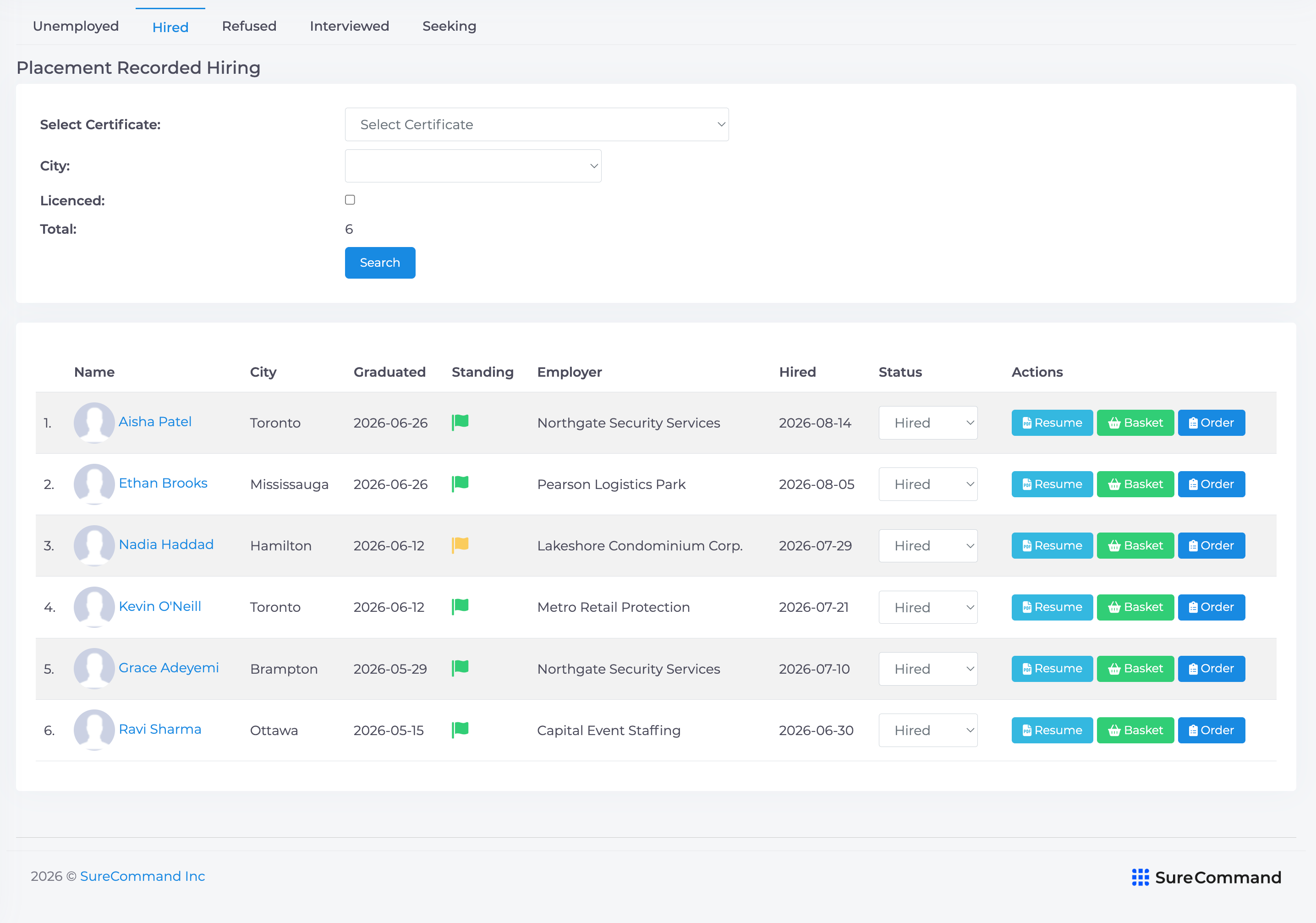The image size is (1316, 923).
Task: Click Order button for Nadia Haddad
Action: (1211, 545)
